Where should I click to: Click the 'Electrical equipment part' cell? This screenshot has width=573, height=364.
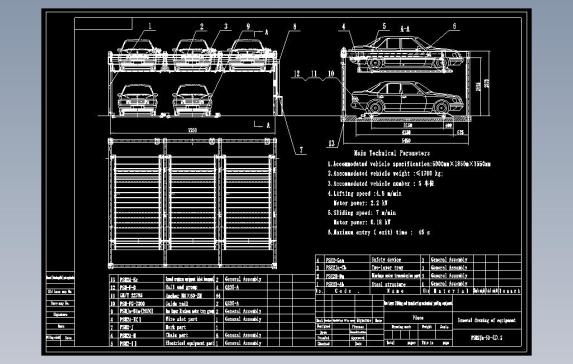(189, 343)
